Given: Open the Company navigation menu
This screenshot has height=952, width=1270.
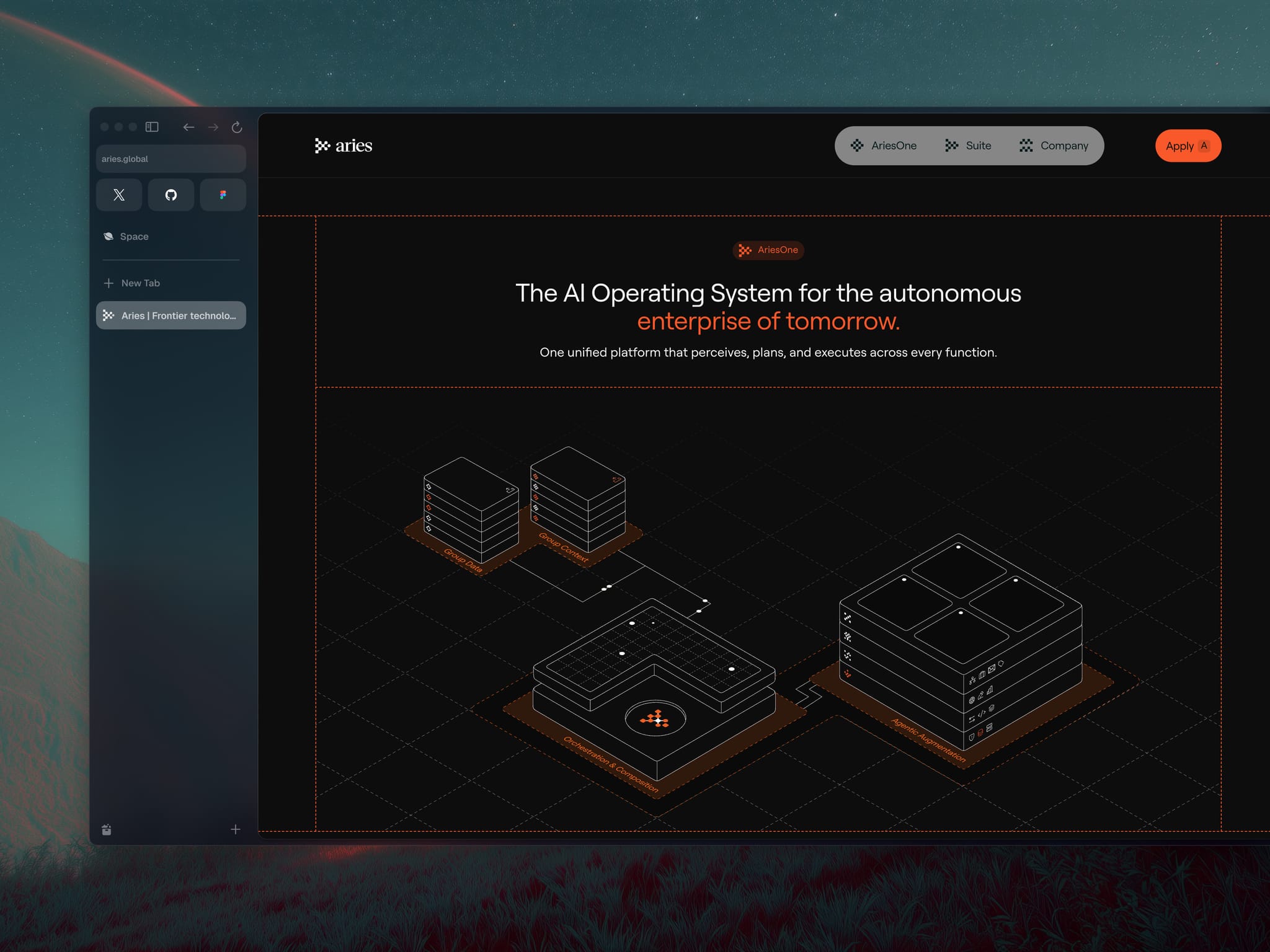Looking at the screenshot, I should 1054,146.
